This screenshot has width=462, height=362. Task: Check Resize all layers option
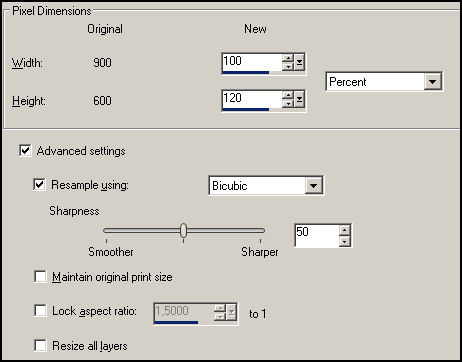click(x=40, y=345)
